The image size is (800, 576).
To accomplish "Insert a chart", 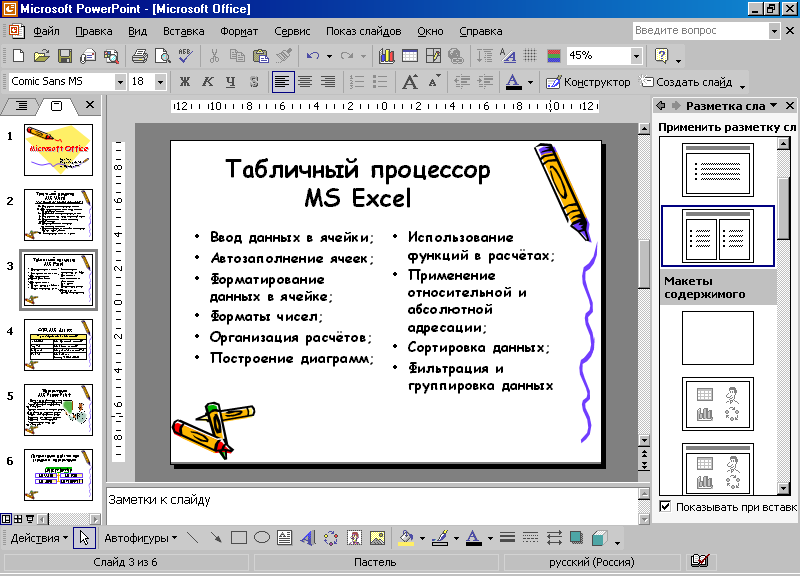I will pos(387,56).
